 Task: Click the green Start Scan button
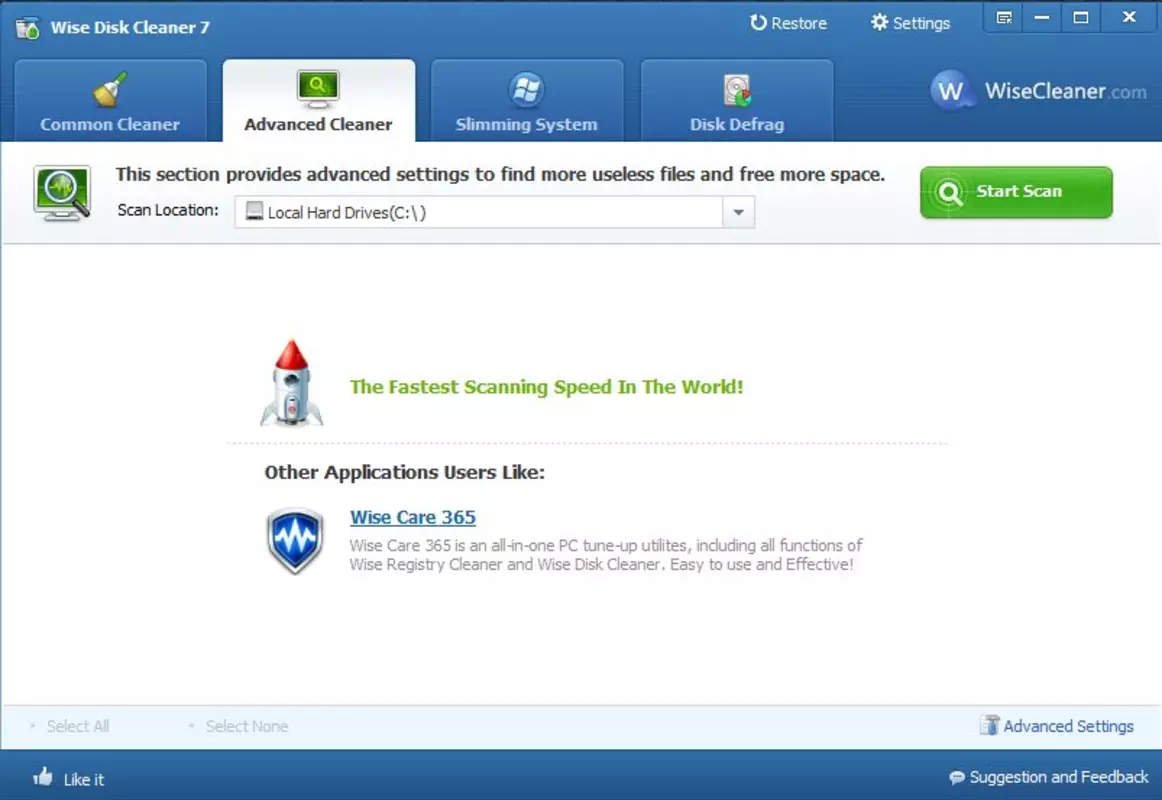point(1016,192)
